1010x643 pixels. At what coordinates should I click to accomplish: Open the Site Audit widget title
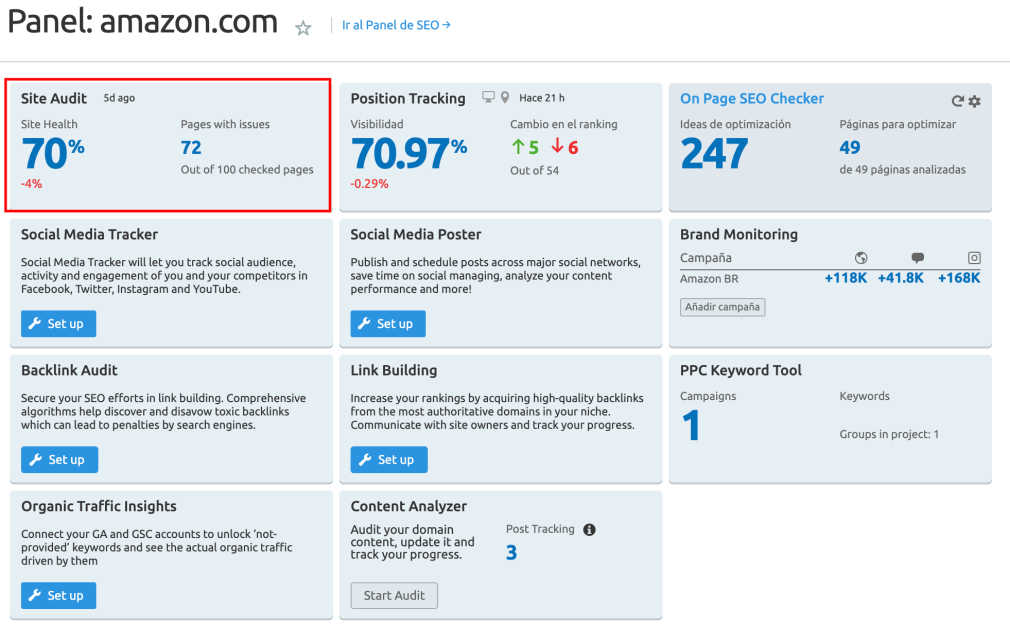click(x=53, y=99)
